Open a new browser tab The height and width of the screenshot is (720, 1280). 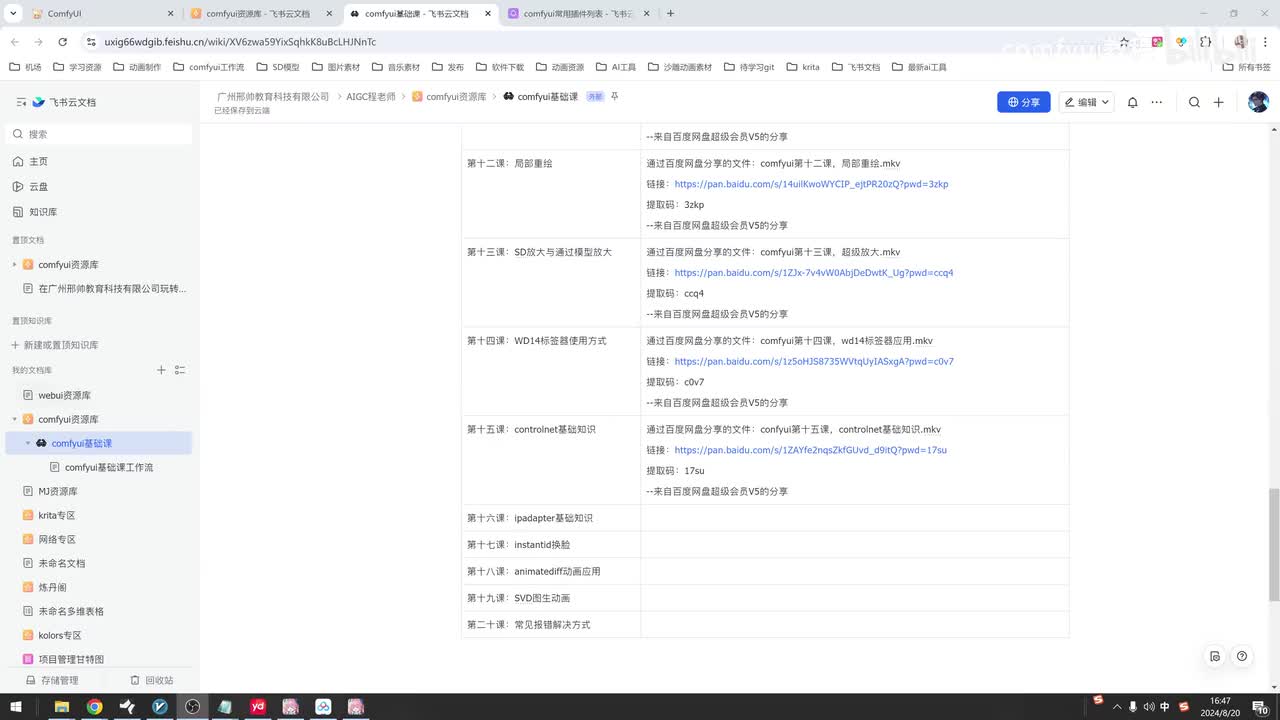click(670, 14)
